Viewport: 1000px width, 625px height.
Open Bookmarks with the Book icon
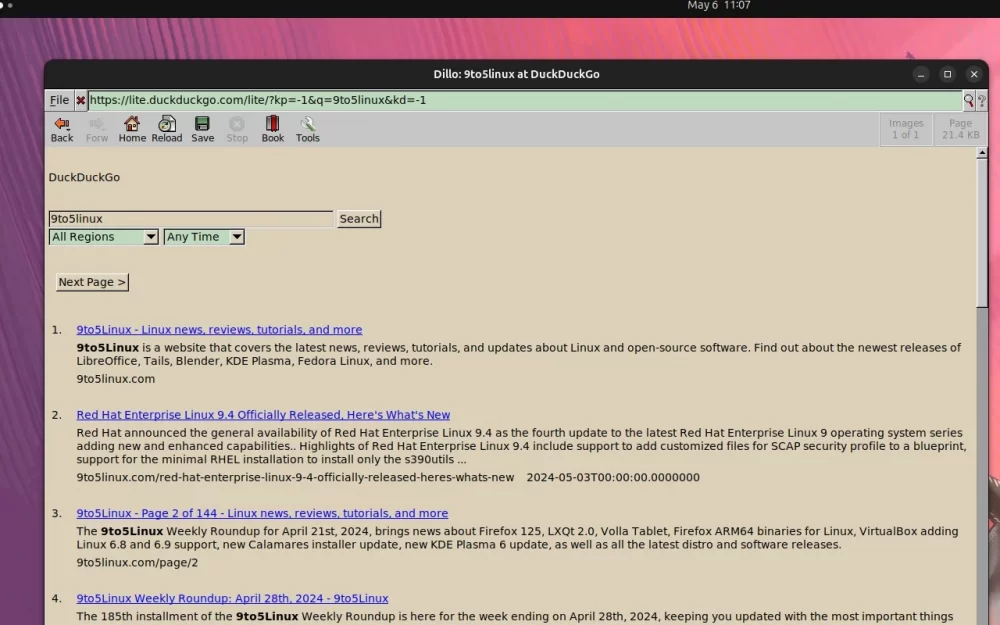click(x=272, y=128)
